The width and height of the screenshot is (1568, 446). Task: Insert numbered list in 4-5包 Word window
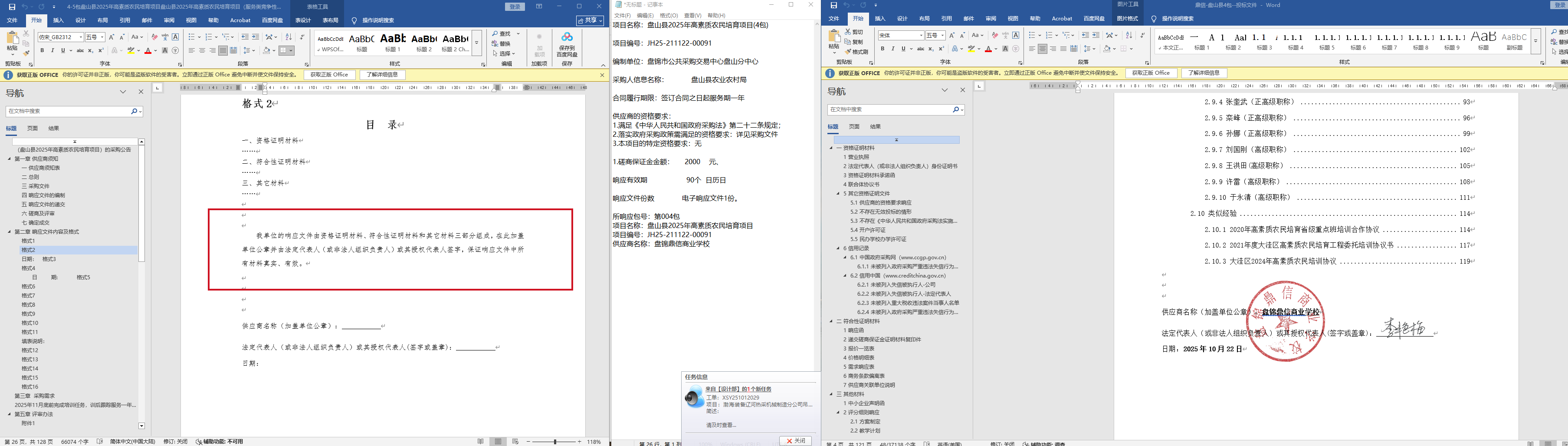click(x=210, y=37)
